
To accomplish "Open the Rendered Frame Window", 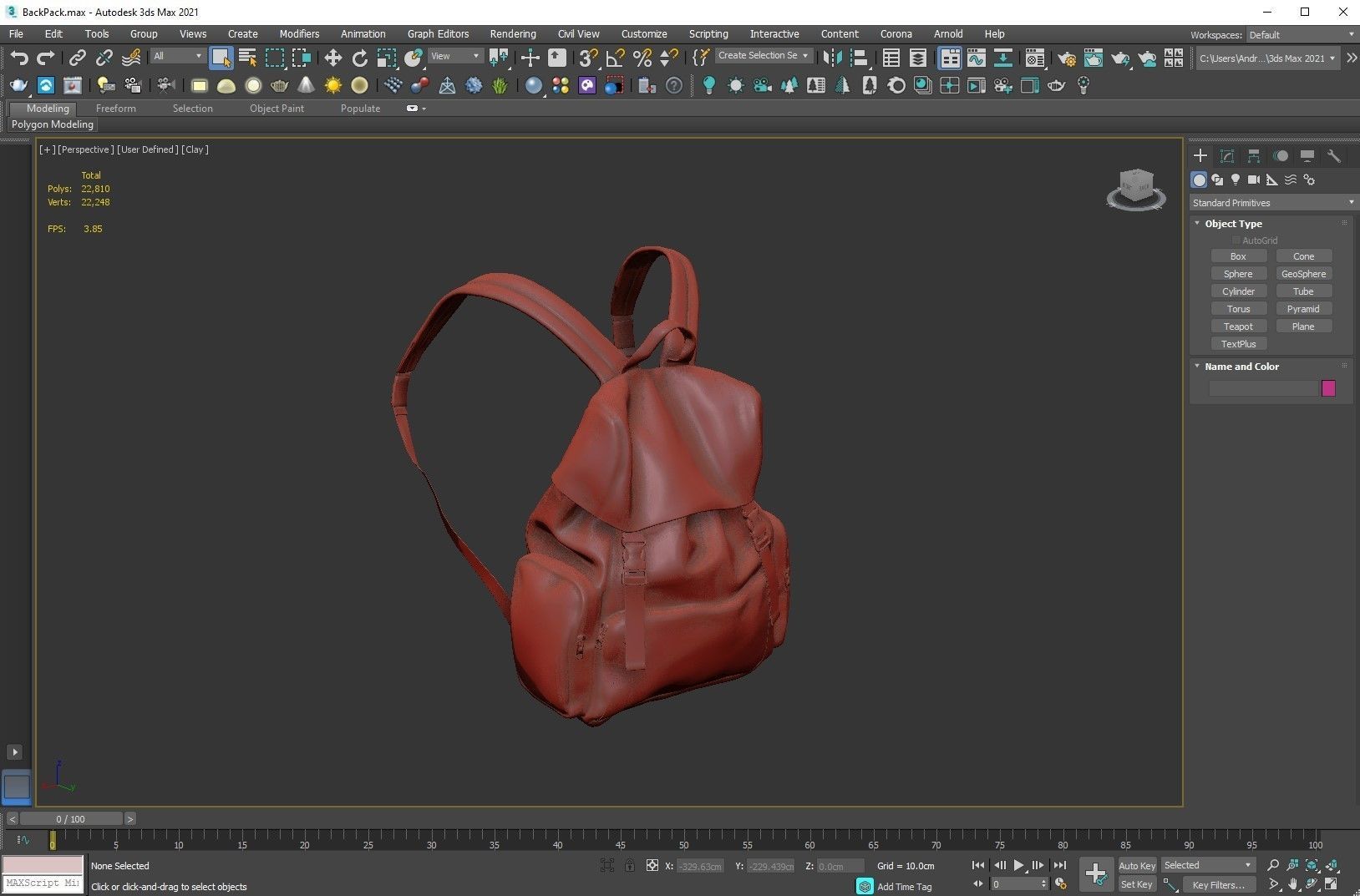I will coord(1094,58).
